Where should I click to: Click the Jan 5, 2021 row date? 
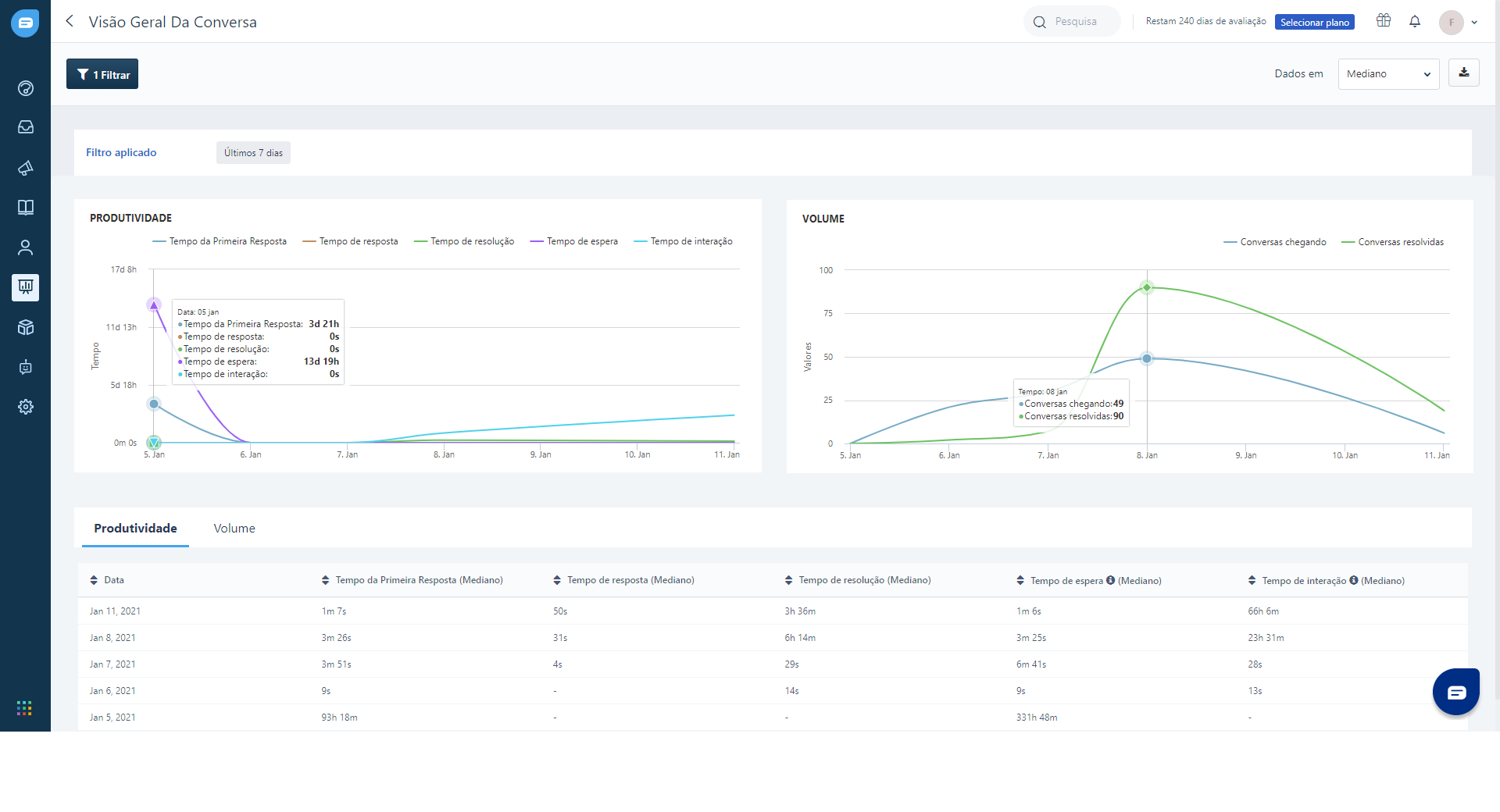112,718
